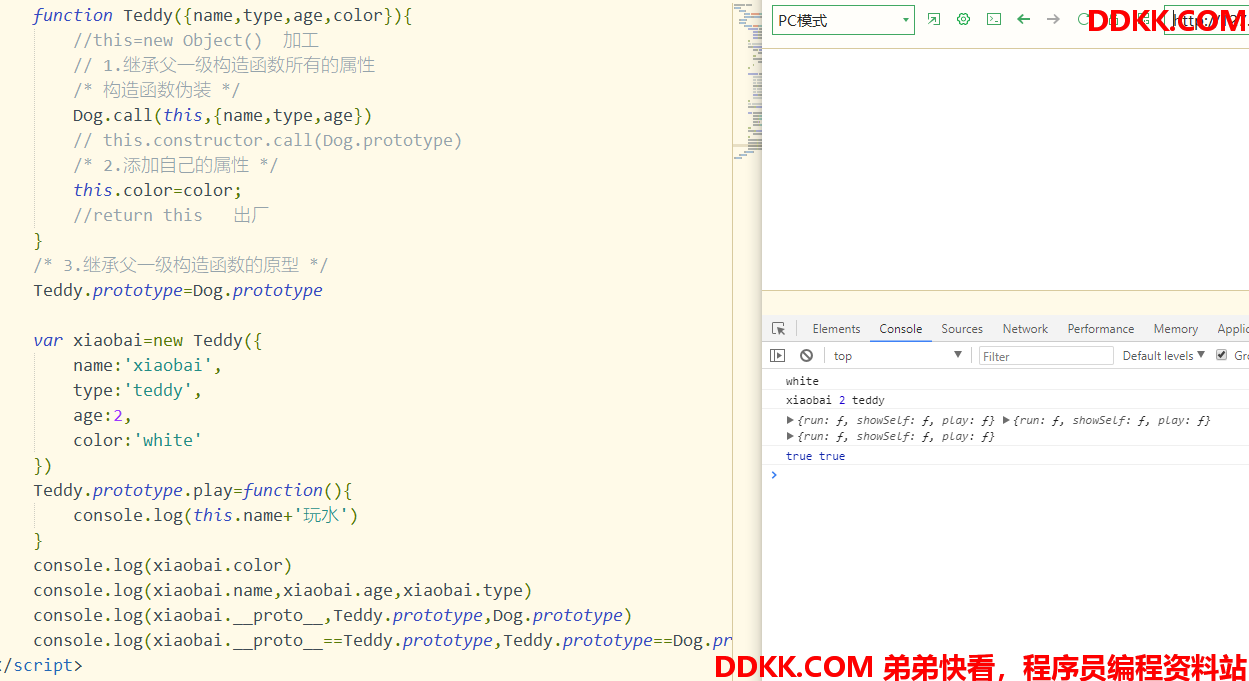1249x681 pixels.
Task: Expand the first logged object xiaobai.__proto__
Action: 791,421
